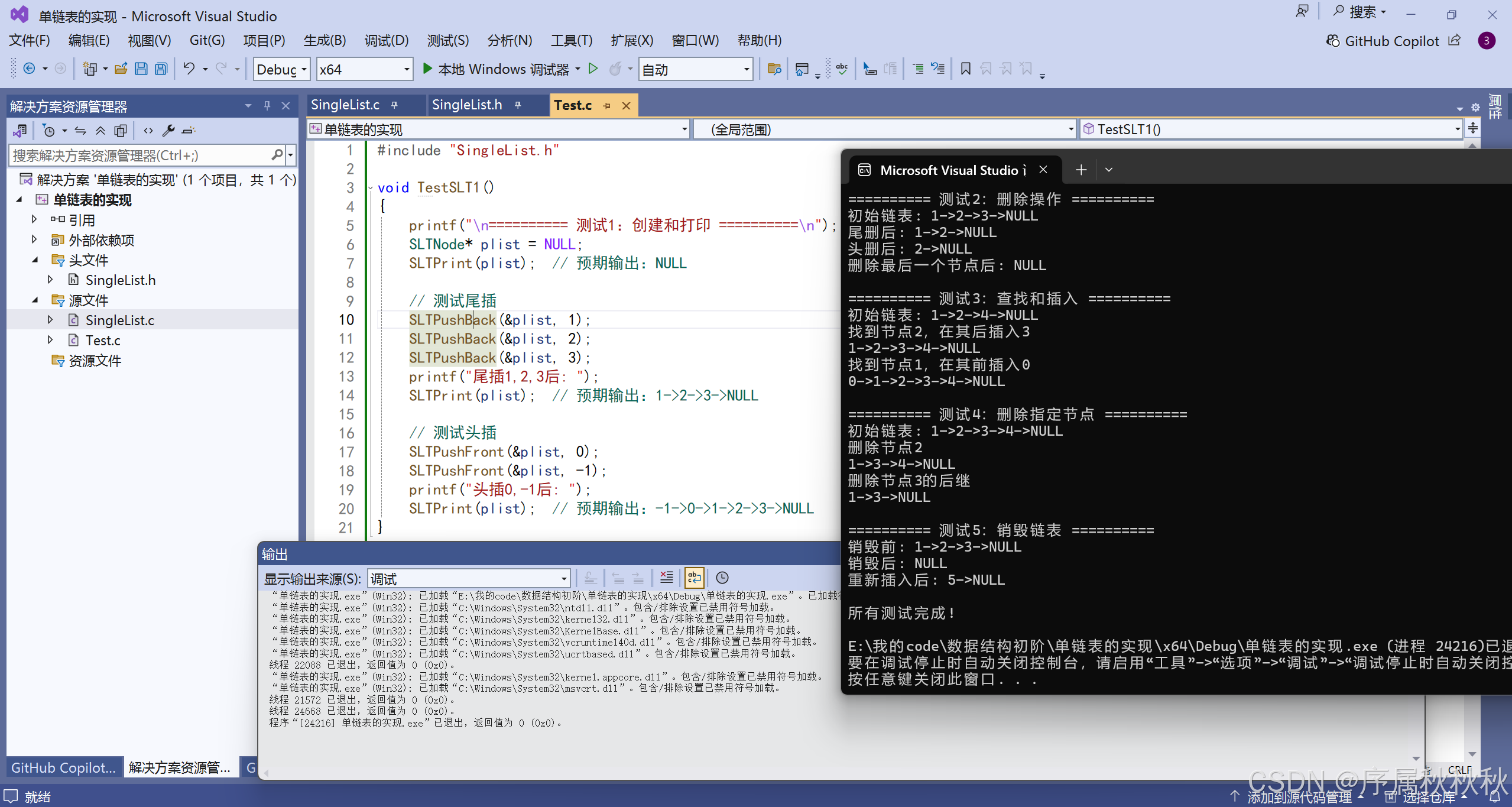The image size is (1512, 807).
Task: Click the Open File folder icon
Action: coord(121,69)
